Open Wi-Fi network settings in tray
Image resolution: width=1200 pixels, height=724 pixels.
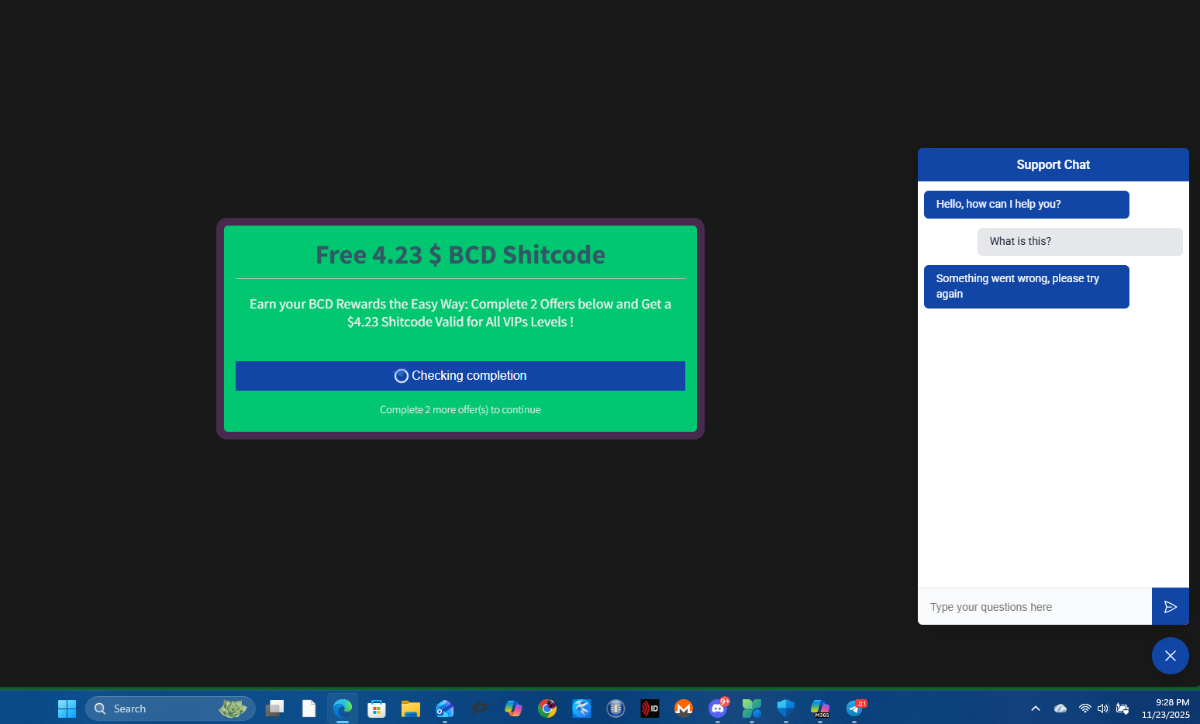[1084, 708]
